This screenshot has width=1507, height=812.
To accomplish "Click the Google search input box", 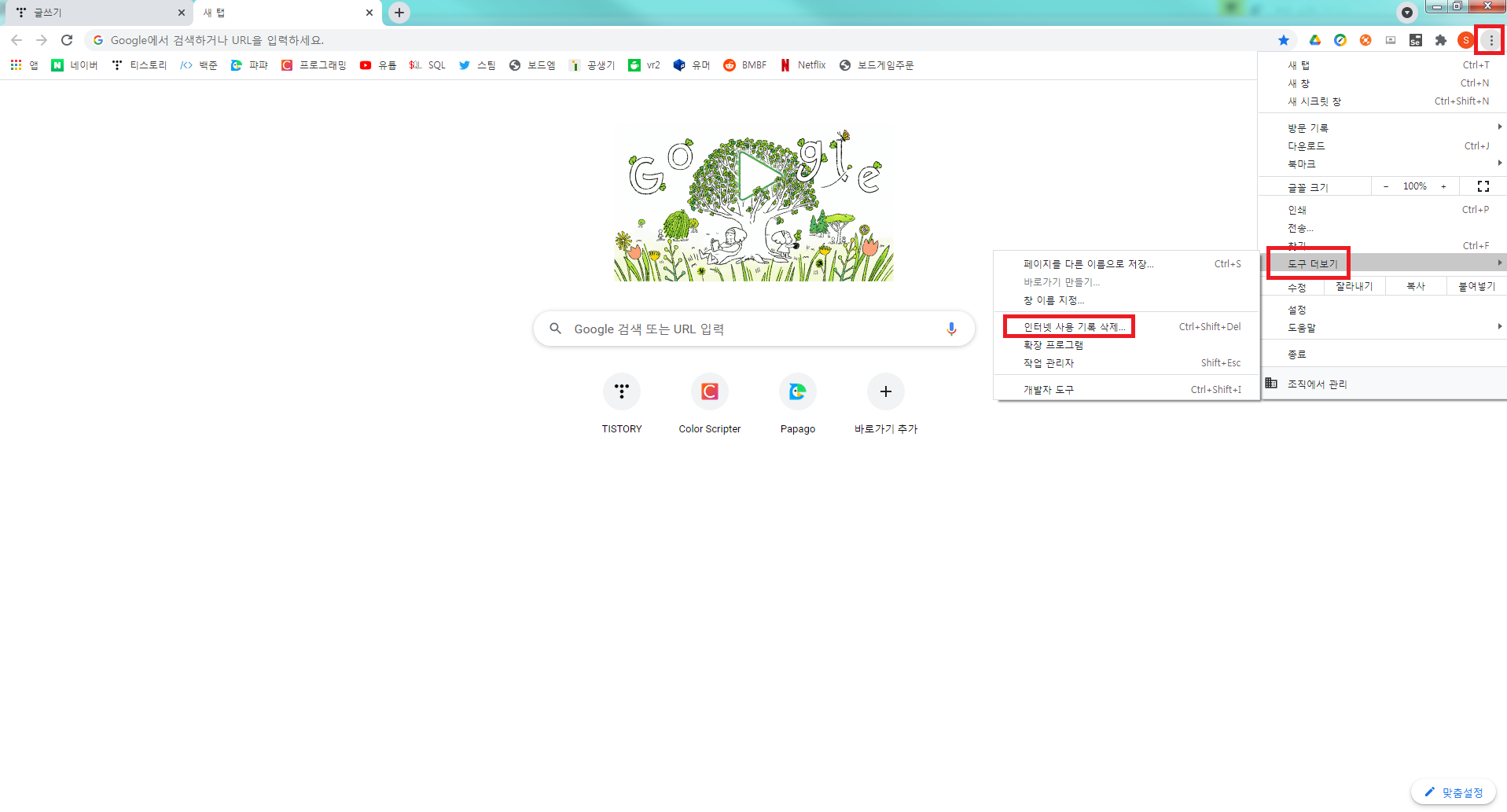I will (x=754, y=329).
